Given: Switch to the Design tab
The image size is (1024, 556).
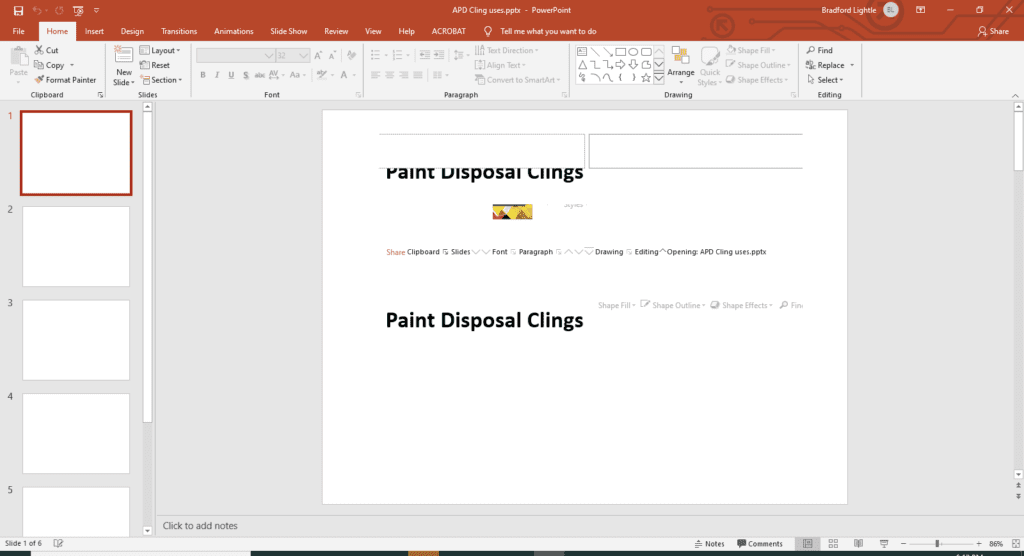Looking at the screenshot, I should 132,31.
